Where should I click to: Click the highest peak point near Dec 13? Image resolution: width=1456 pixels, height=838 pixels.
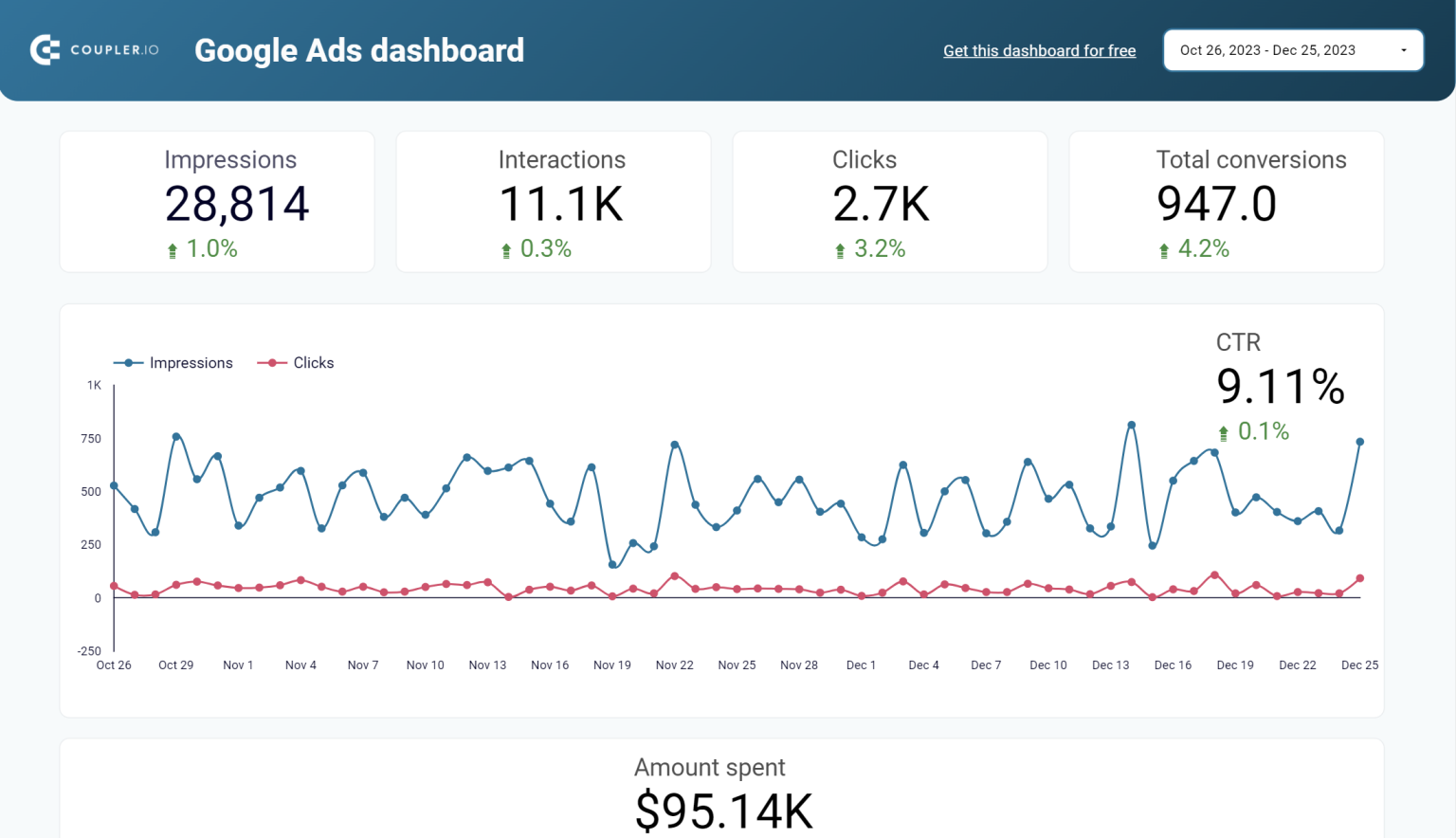tap(1131, 425)
